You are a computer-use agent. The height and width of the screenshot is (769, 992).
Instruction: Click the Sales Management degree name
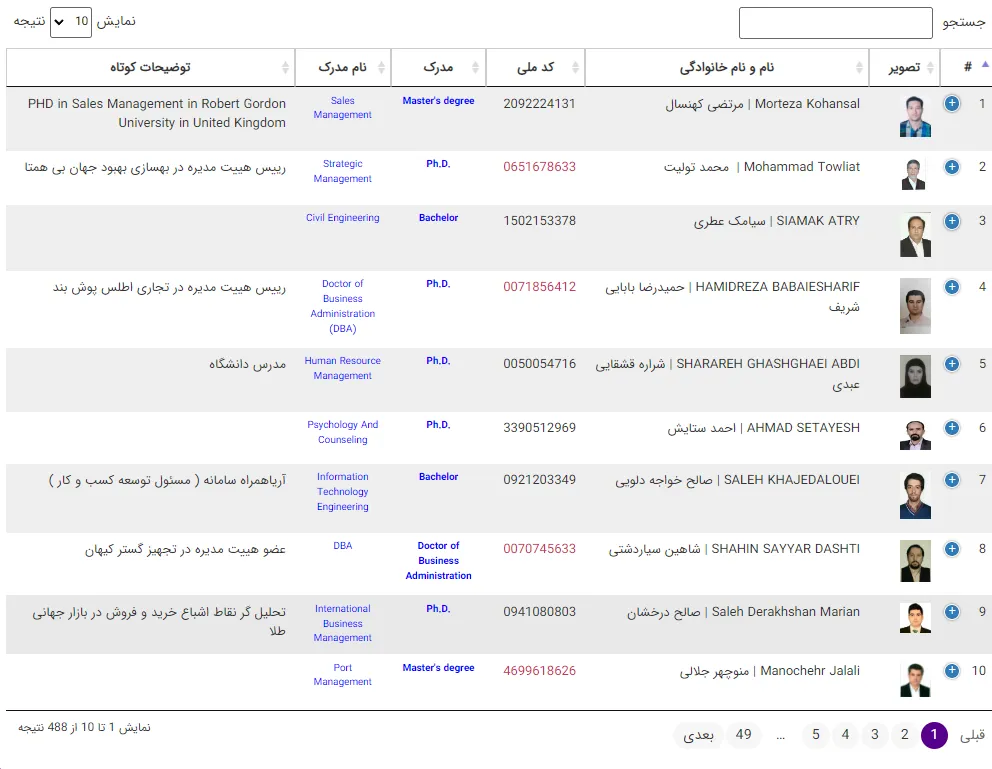[343, 108]
